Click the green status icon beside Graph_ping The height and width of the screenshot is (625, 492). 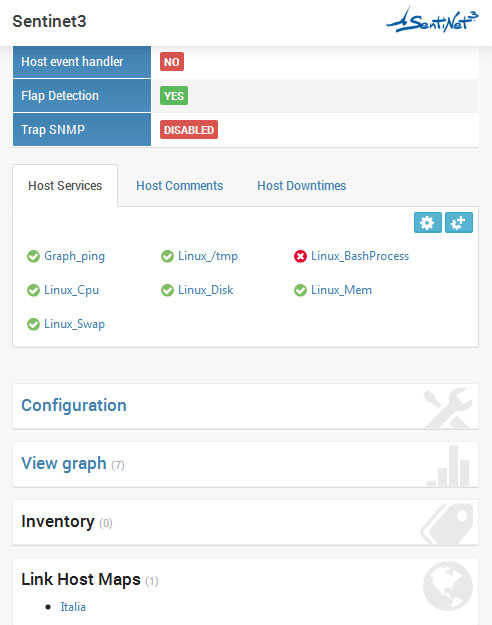point(33,256)
